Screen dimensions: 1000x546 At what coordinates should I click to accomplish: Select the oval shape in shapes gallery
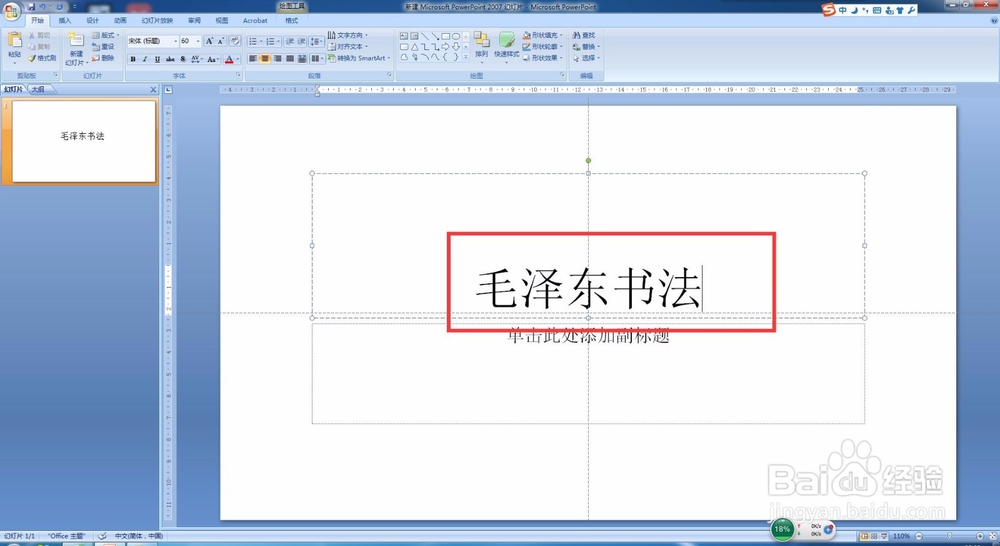point(456,36)
